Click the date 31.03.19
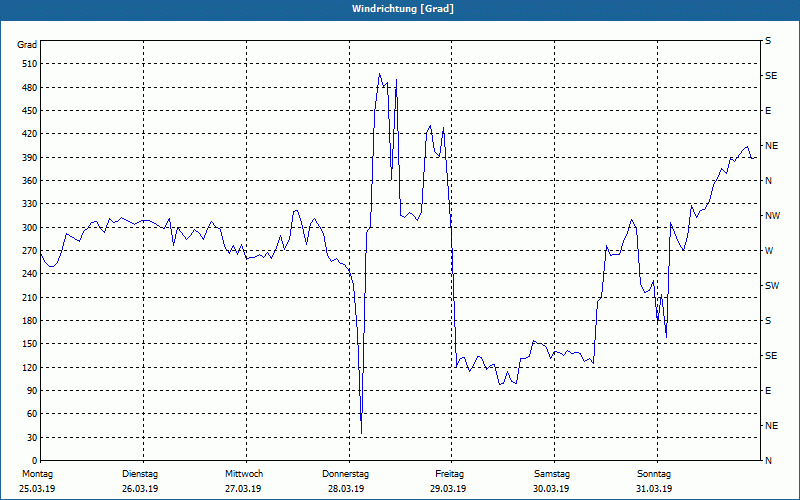The width and height of the screenshot is (800, 500). pyautogui.click(x=654, y=489)
